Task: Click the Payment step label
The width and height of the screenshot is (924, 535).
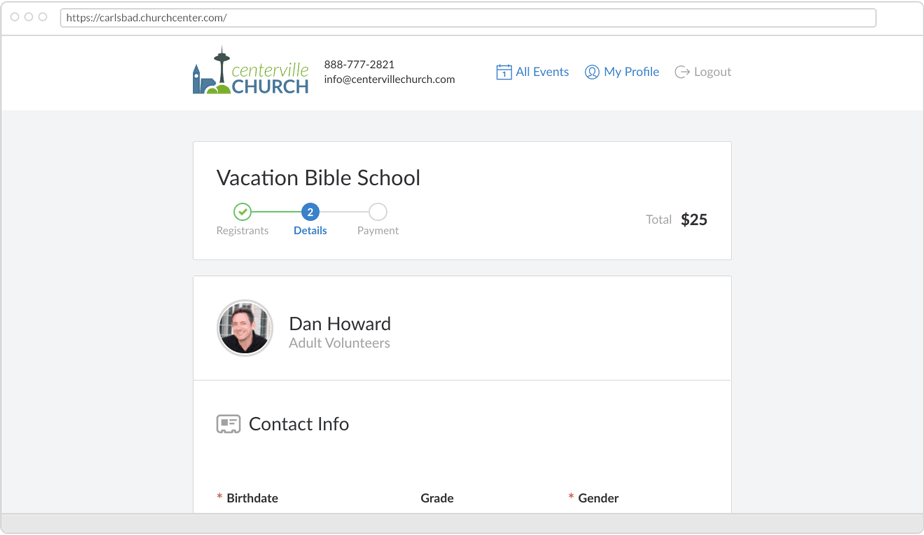Action: (377, 231)
